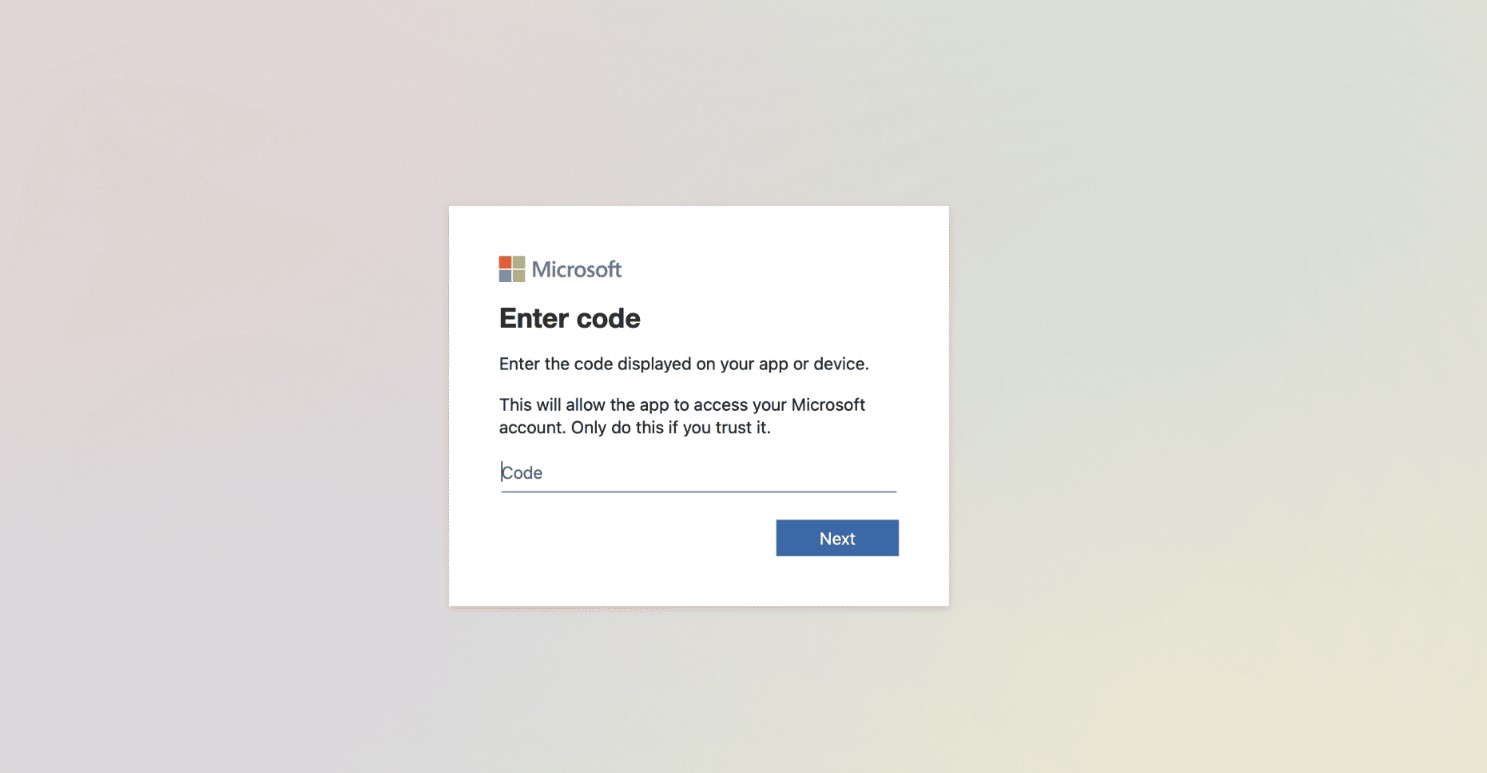Click the "This will allow the app" line
Screen dimensions: 1487x773
[x=682, y=405]
